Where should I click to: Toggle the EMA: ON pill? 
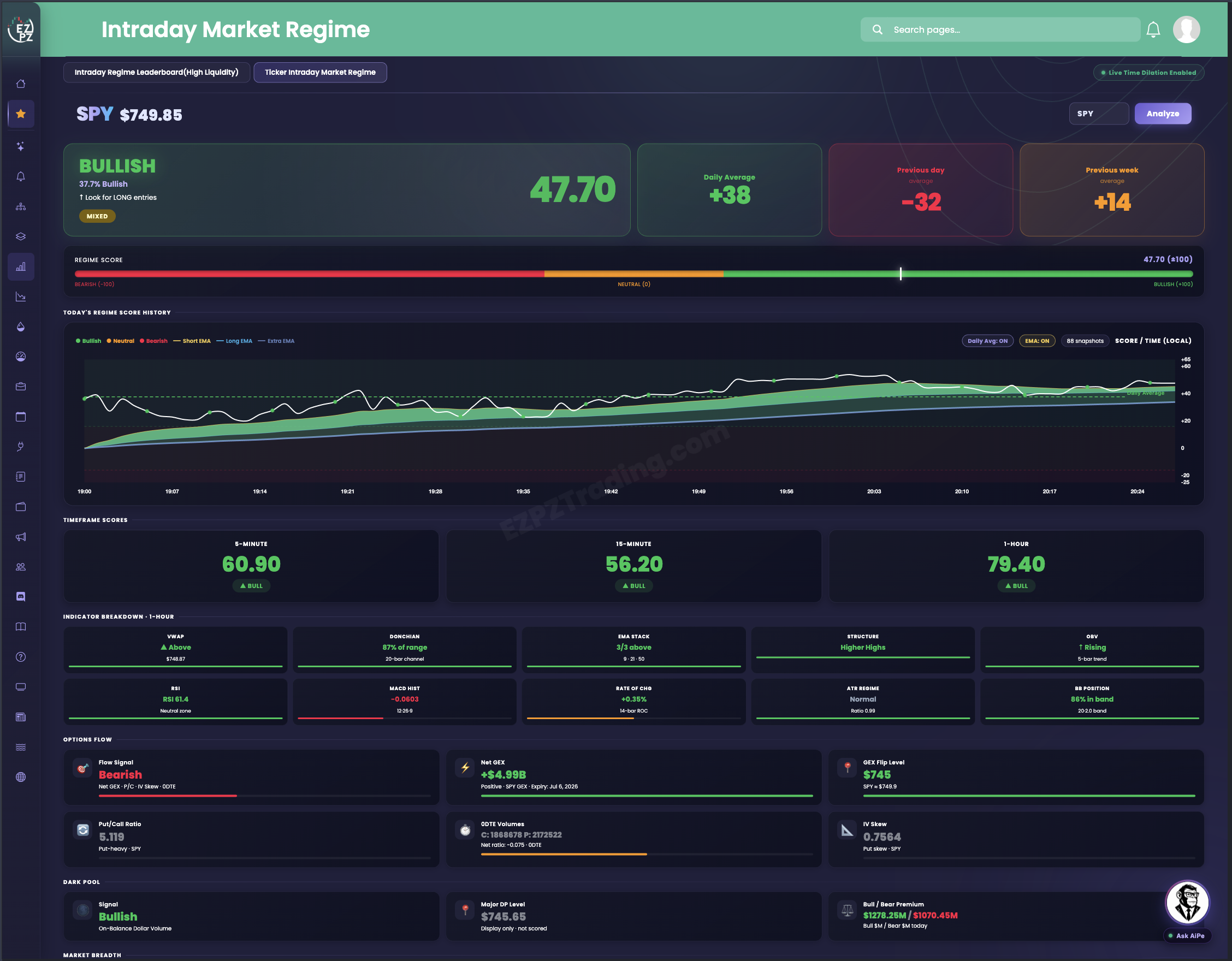[x=1037, y=341]
